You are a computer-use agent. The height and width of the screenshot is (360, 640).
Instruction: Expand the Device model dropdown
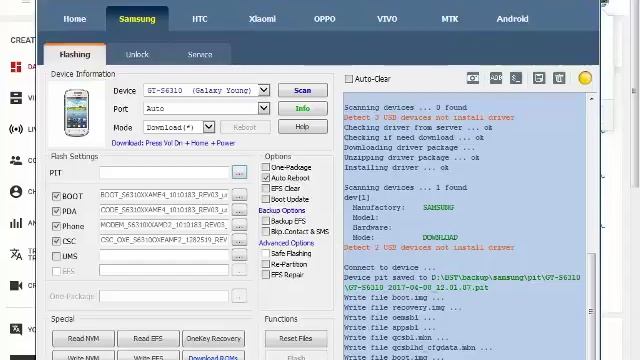click(264, 90)
